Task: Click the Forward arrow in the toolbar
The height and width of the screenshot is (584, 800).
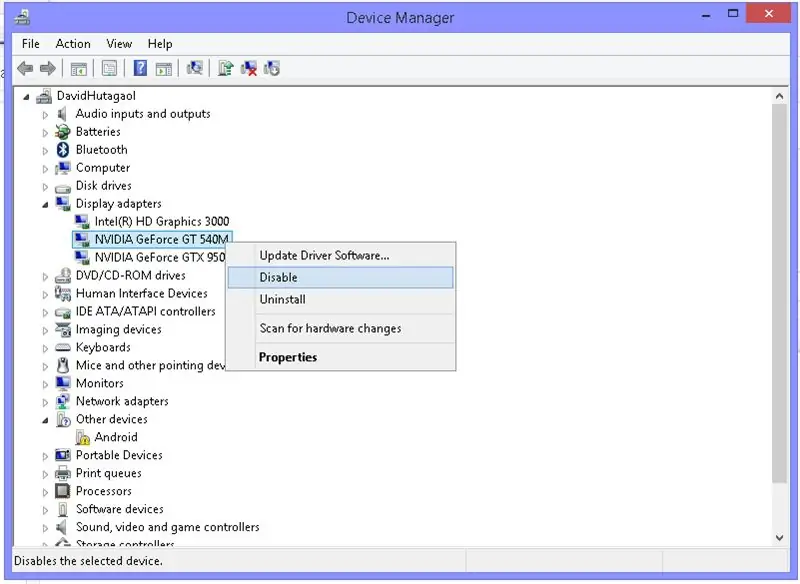Action: (x=47, y=68)
